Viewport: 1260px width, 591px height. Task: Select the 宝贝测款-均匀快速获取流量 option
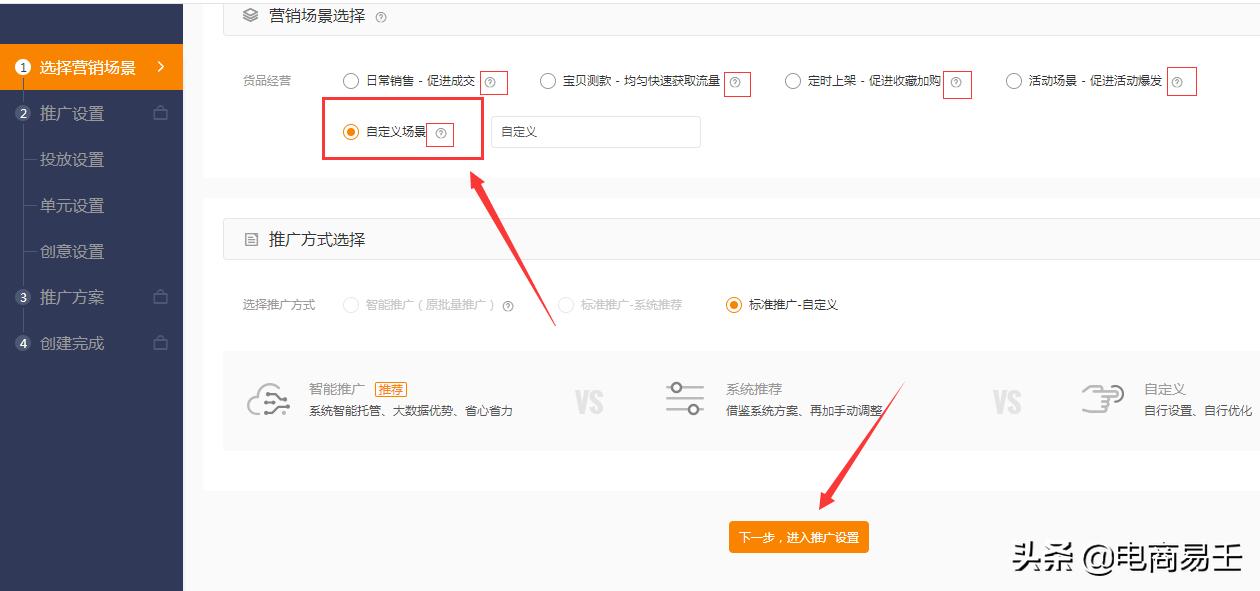point(547,81)
